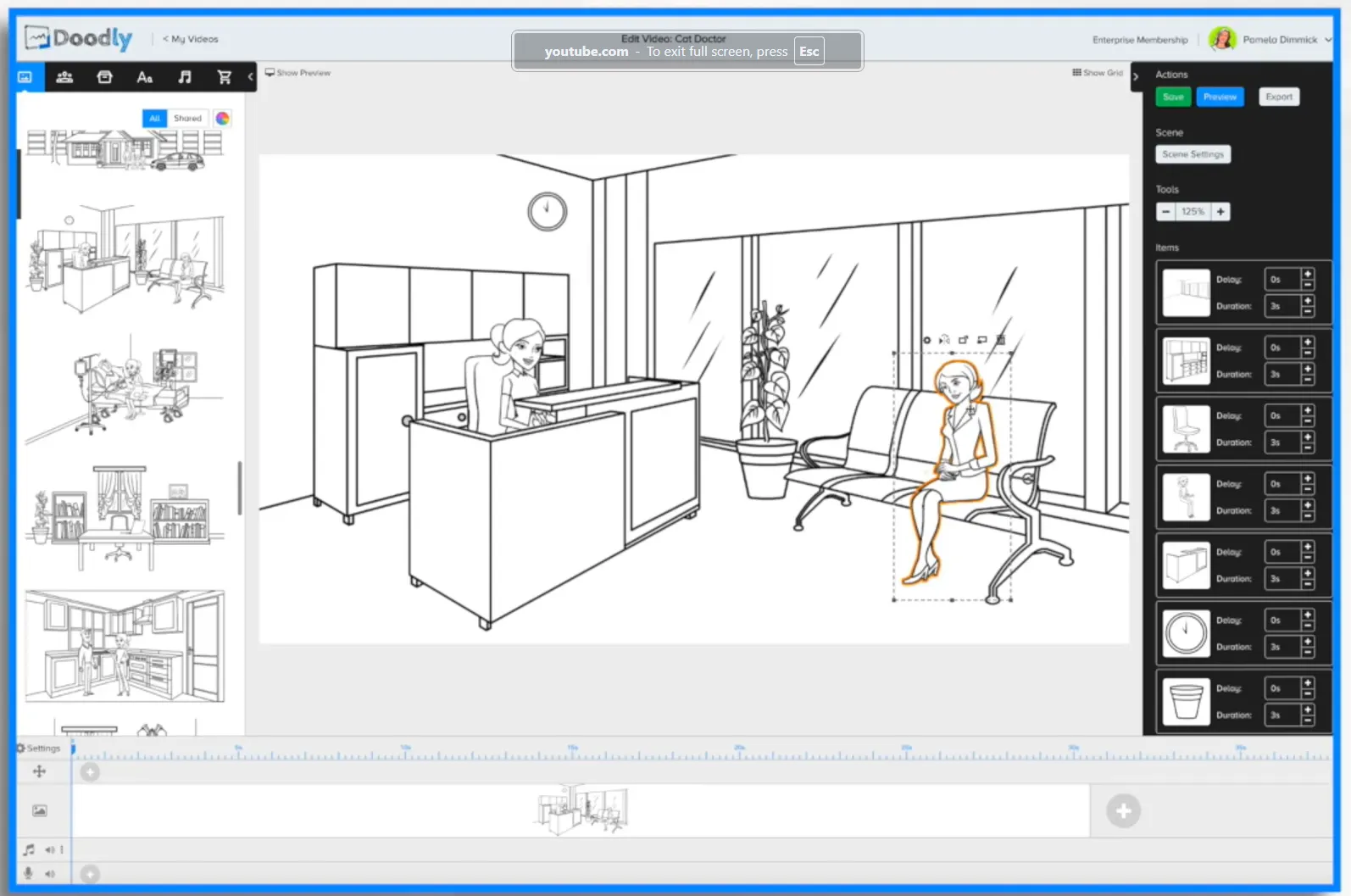This screenshot has width=1351, height=896.
Task: Open the Props library tab
Action: click(x=104, y=77)
